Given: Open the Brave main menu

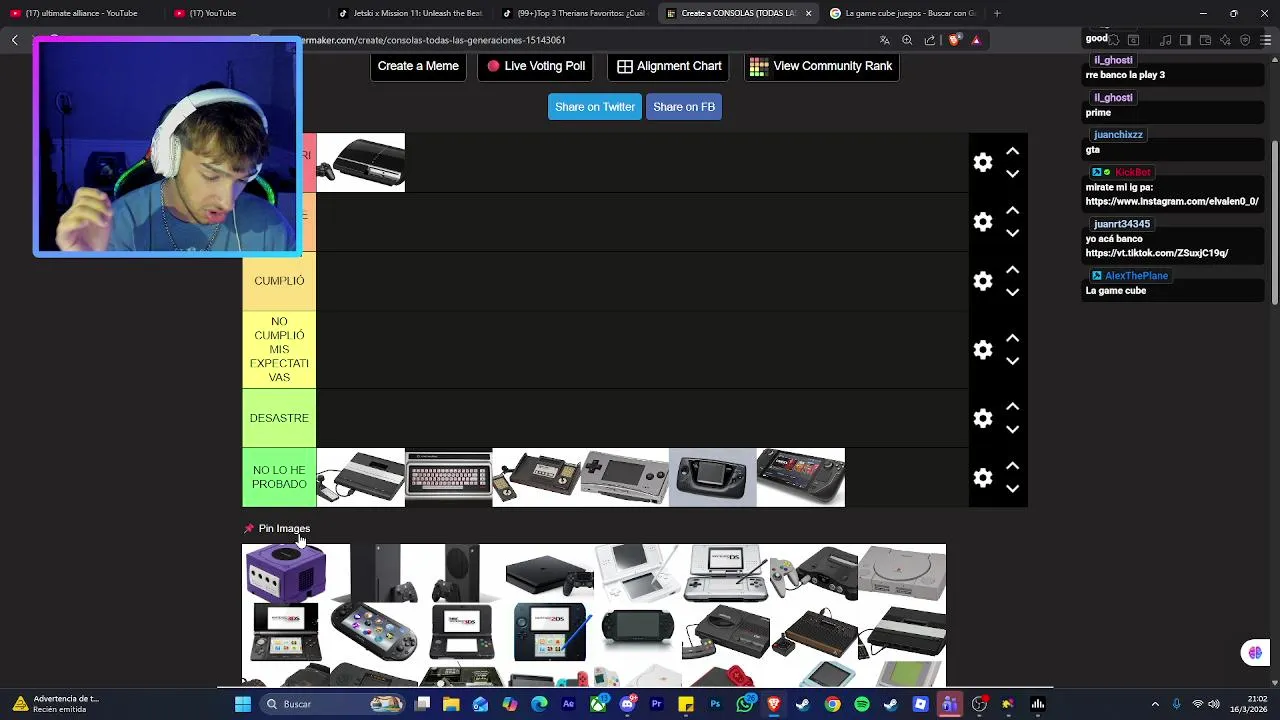Looking at the screenshot, I should [1265, 40].
